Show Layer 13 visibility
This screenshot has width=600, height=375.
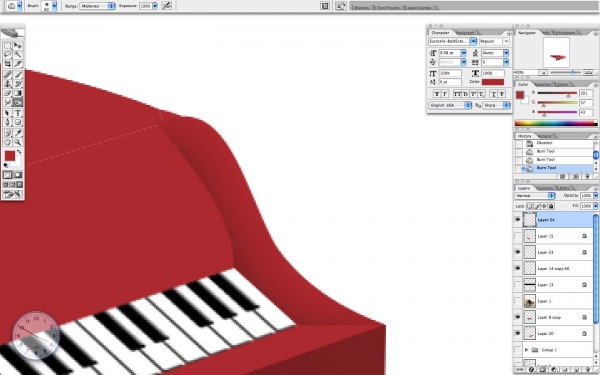point(518,285)
